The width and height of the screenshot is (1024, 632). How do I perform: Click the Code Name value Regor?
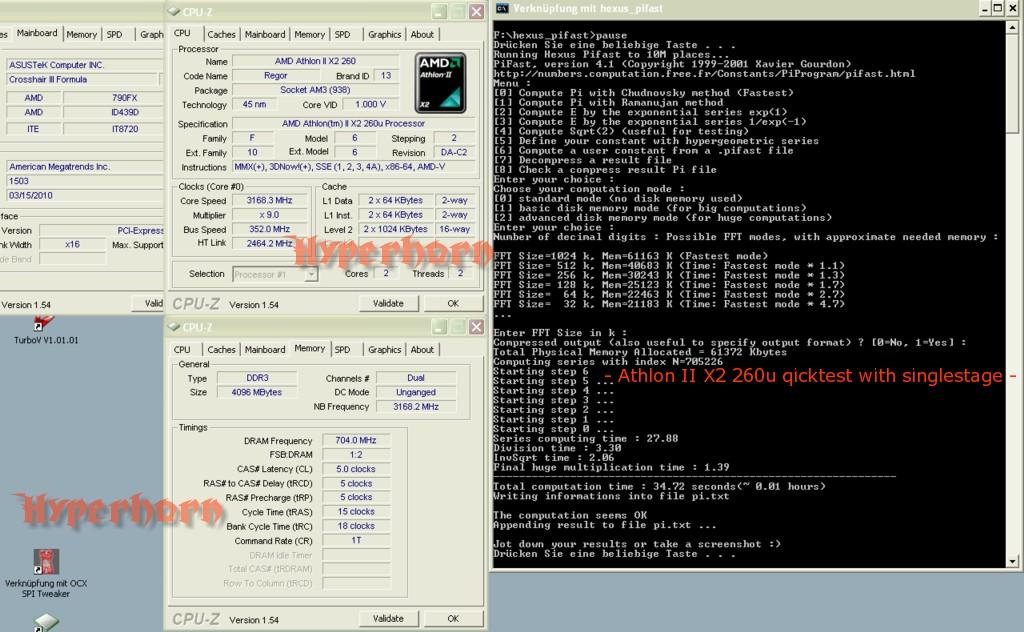[276, 75]
